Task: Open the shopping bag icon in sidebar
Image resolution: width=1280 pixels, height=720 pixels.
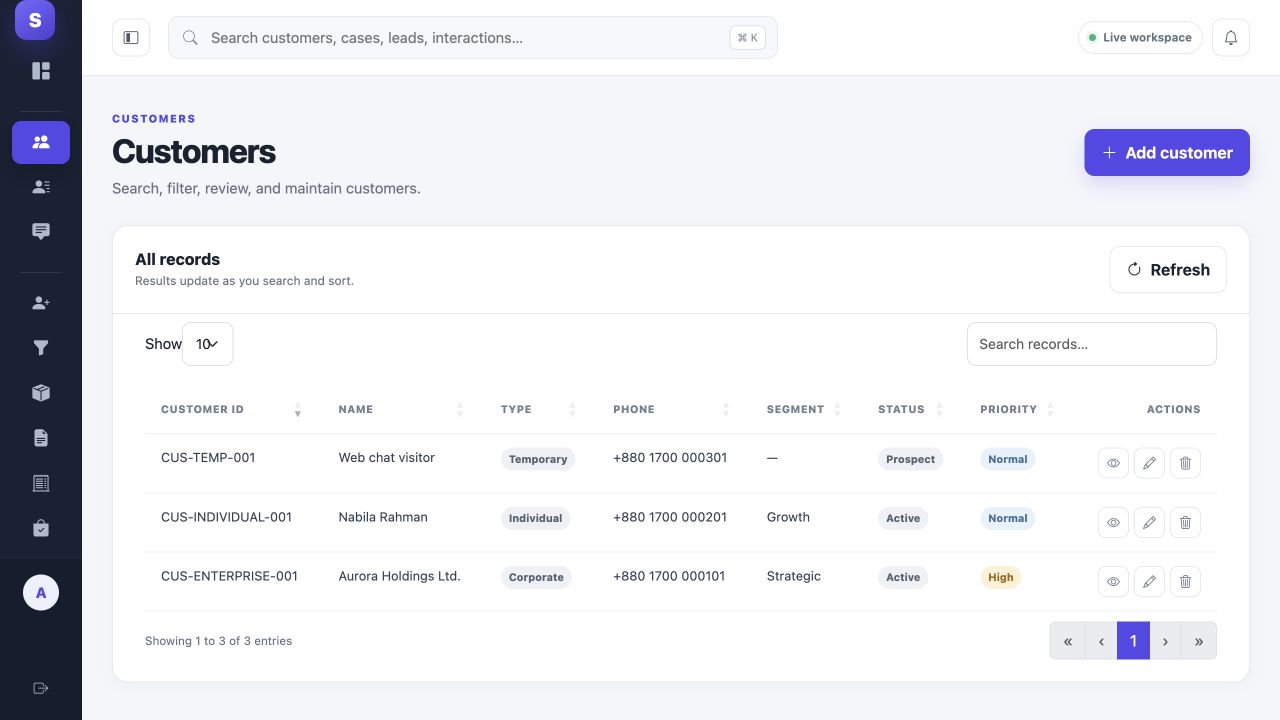Action: pos(41,528)
